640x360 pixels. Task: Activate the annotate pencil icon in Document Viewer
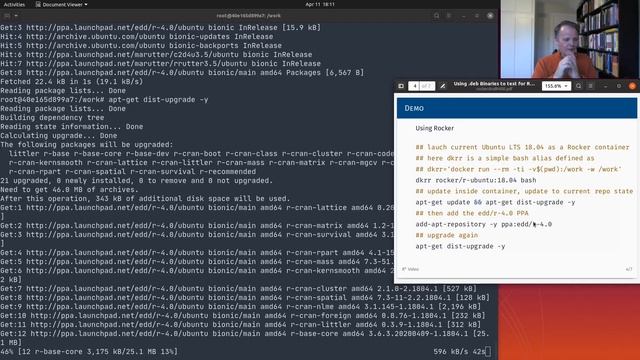(442, 86)
